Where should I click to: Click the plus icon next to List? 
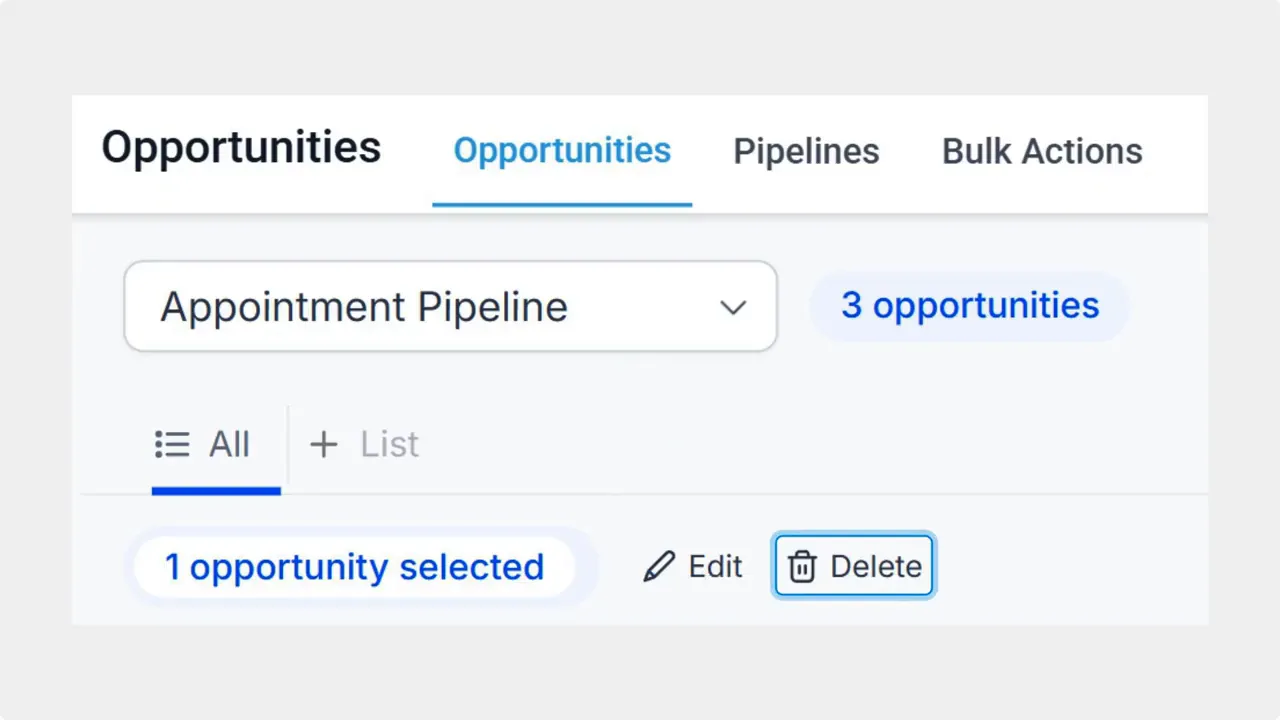[324, 445]
